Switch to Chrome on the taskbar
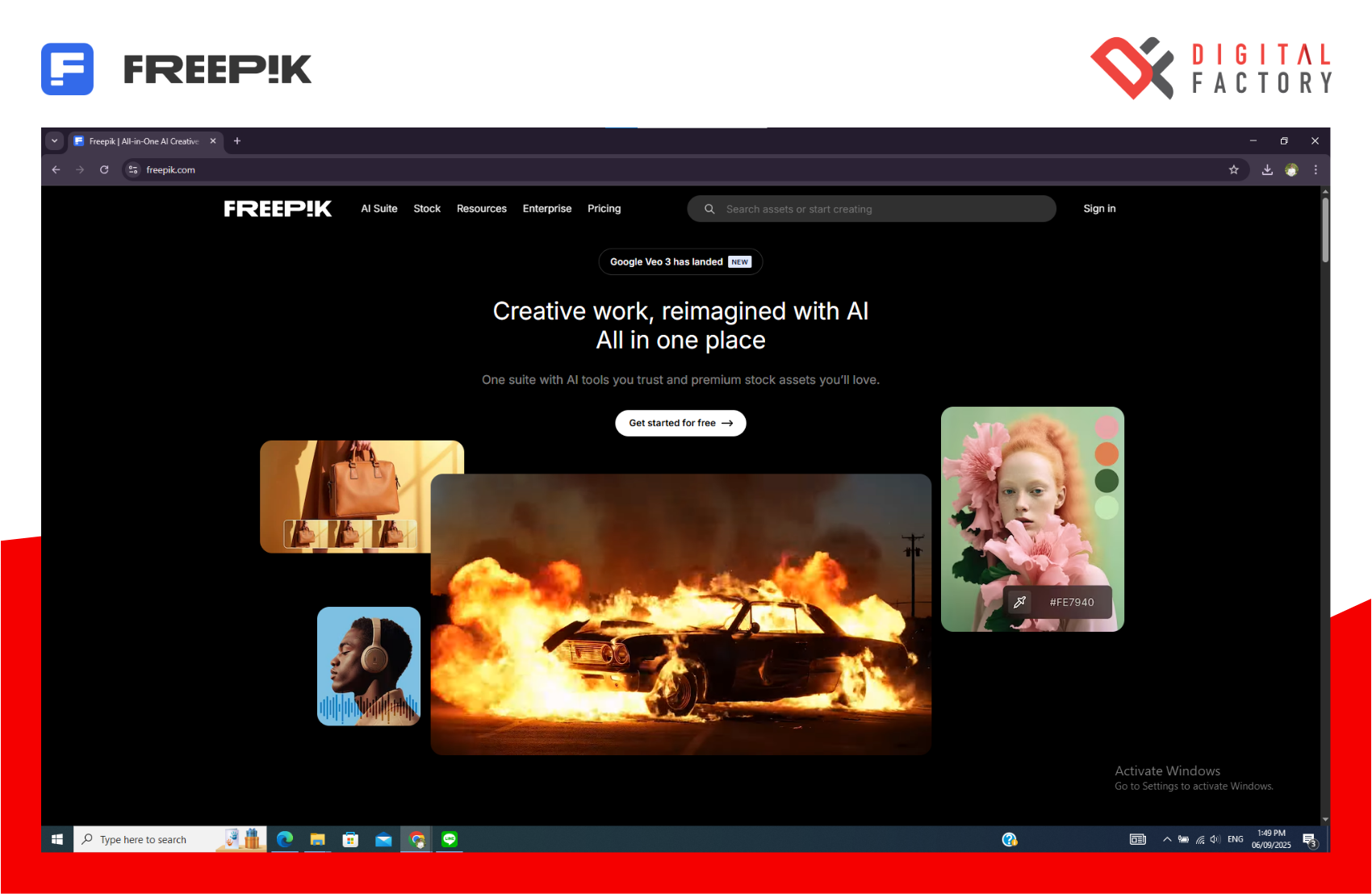This screenshot has height=894, width=1372. (417, 839)
